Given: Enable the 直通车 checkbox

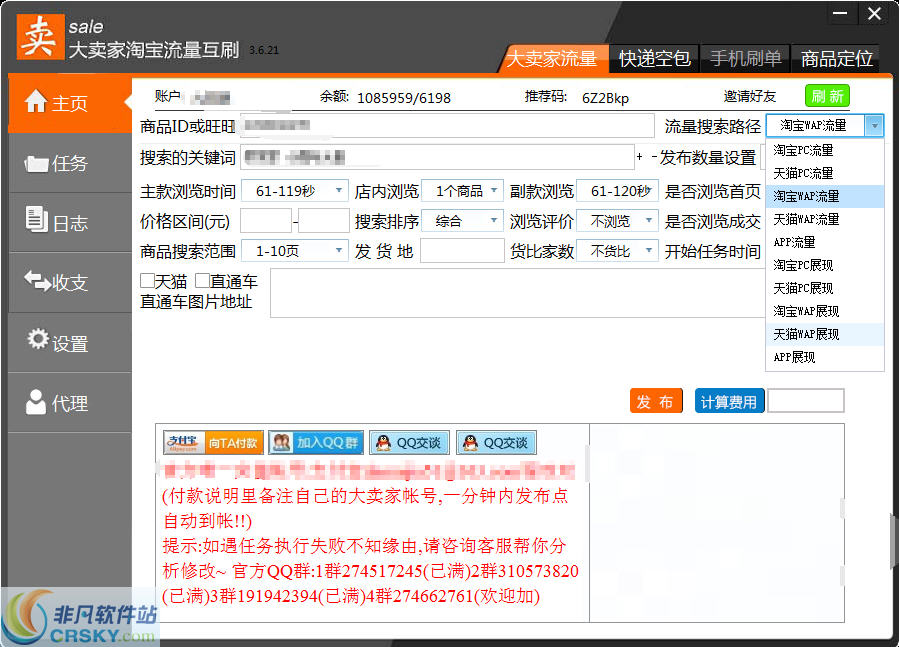Looking at the screenshot, I should point(202,280).
